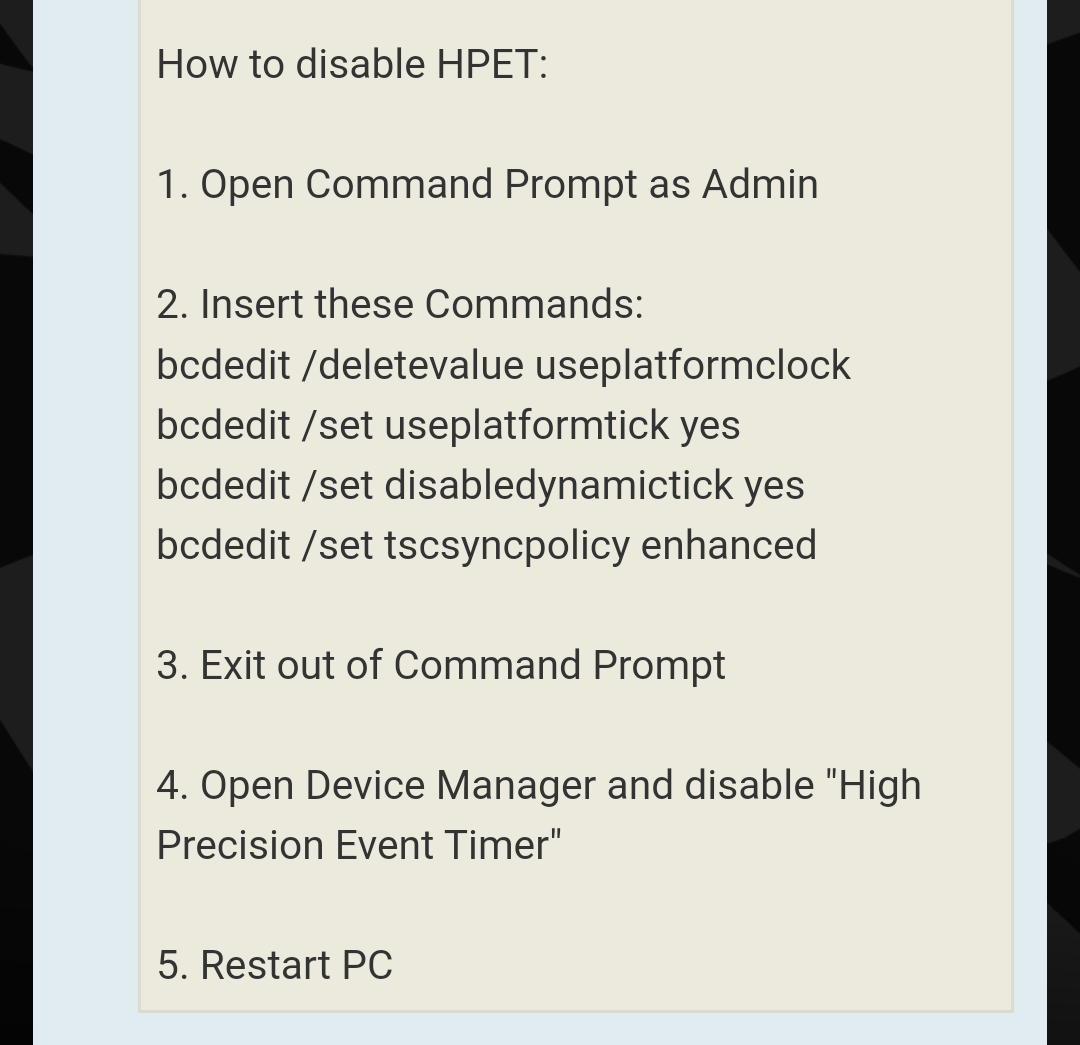
Task: Click the step 5 "Restart PC" line
Action: [x=275, y=965]
